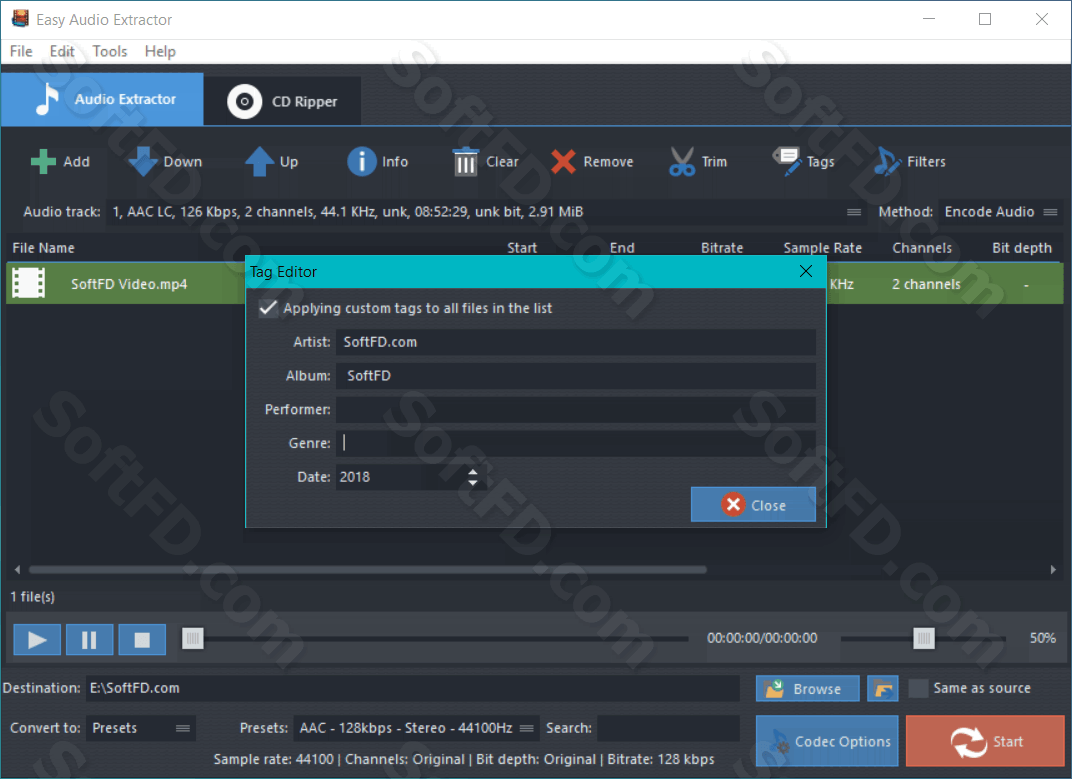
Task: Click the horizontal scrollbar of file list
Action: [x=368, y=569]
